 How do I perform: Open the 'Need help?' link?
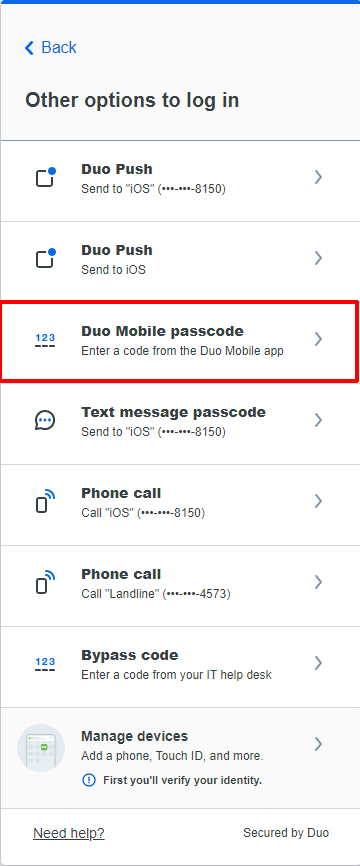click(69, 833)
